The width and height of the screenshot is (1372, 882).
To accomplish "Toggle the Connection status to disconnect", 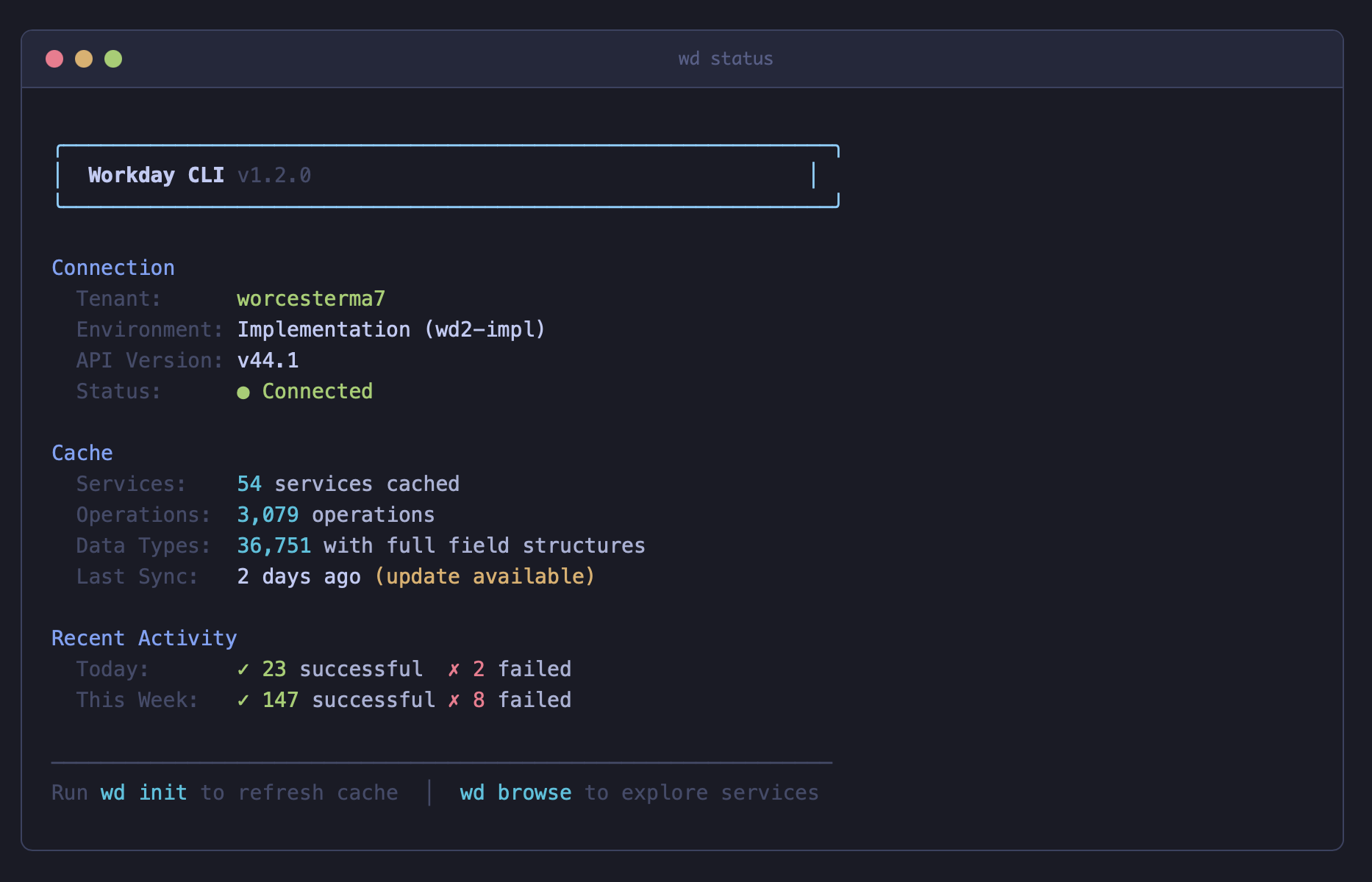I will tap(318, 392).
